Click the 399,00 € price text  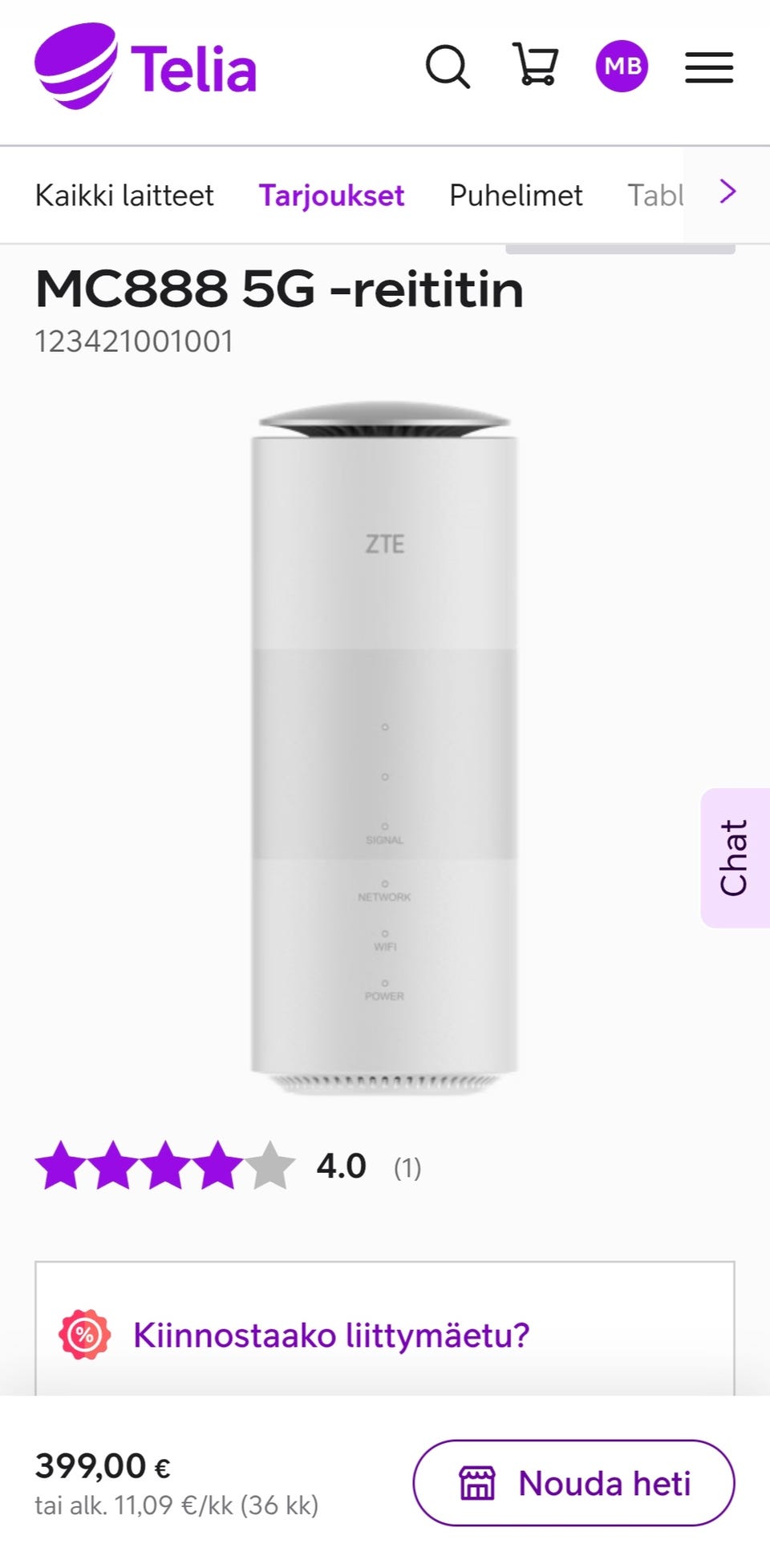click(x=103, y=1466)
